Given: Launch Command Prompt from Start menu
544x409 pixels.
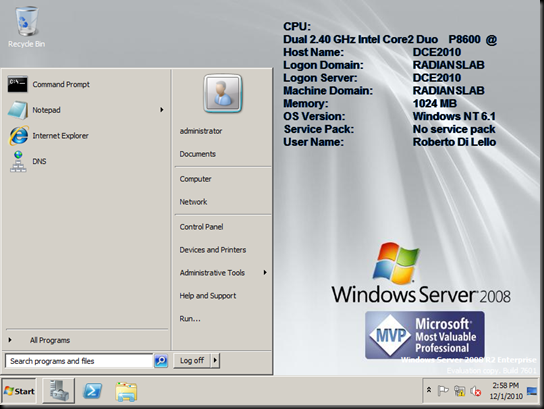Looking at the screenshot, I should (x=86, y=84).
